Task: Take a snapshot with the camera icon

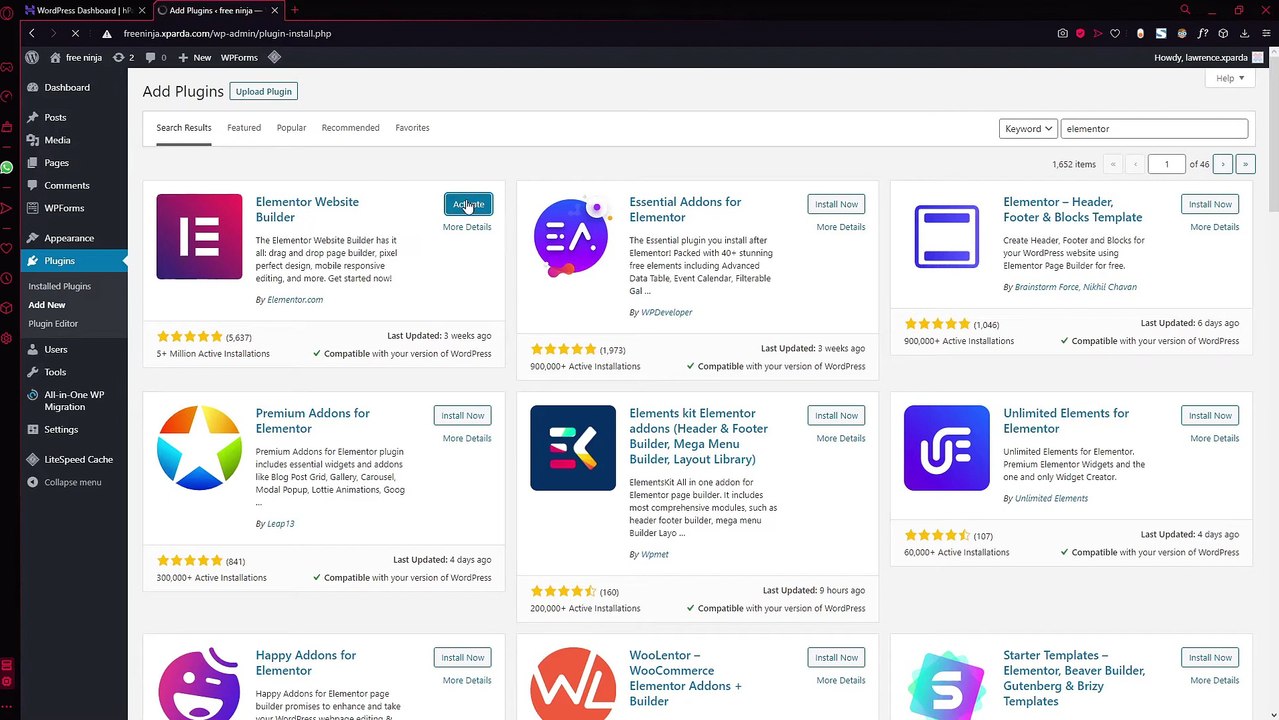Action: click(1062, 33)
